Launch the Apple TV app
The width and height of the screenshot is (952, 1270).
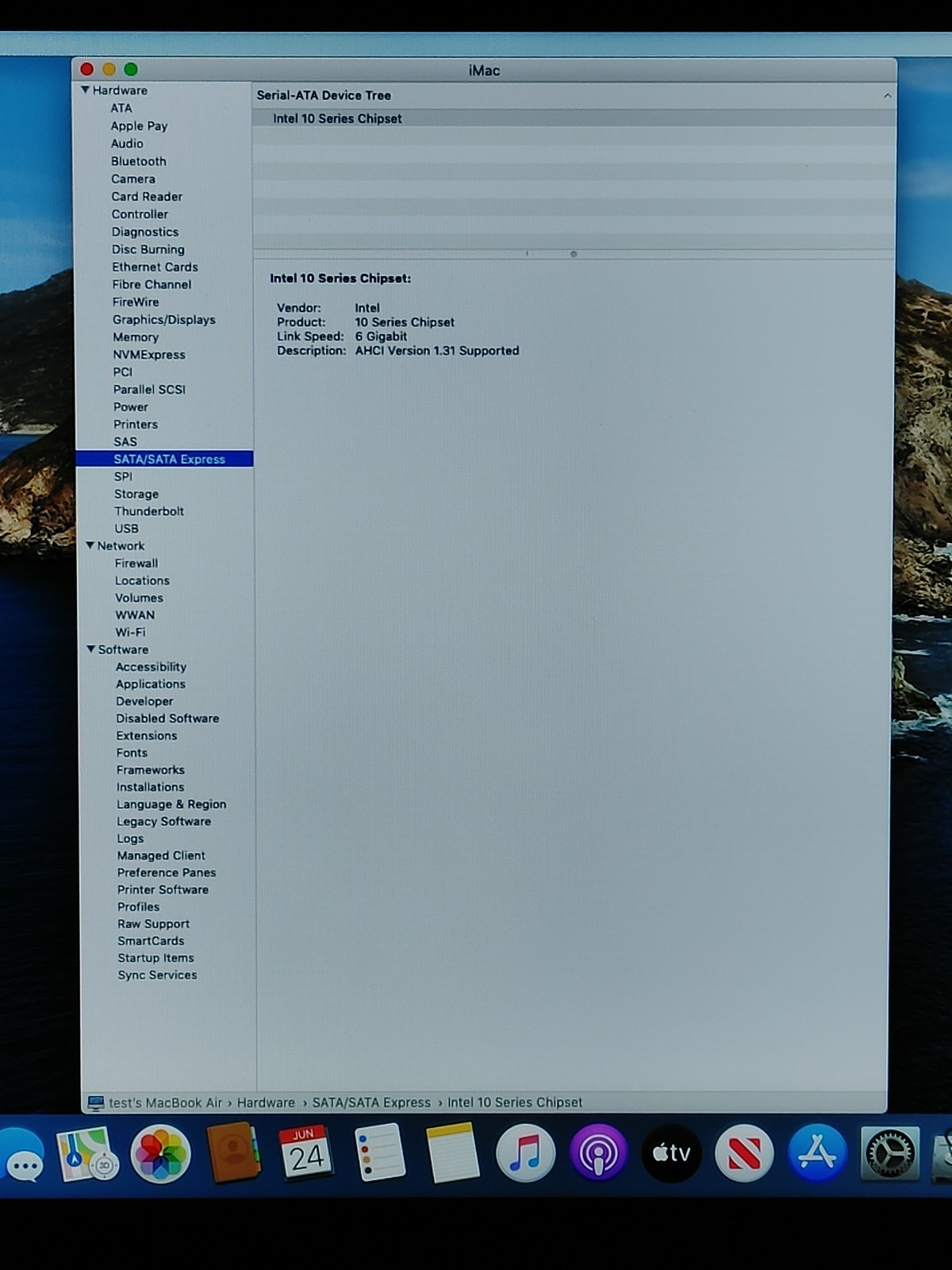[x=671, y=1153]
